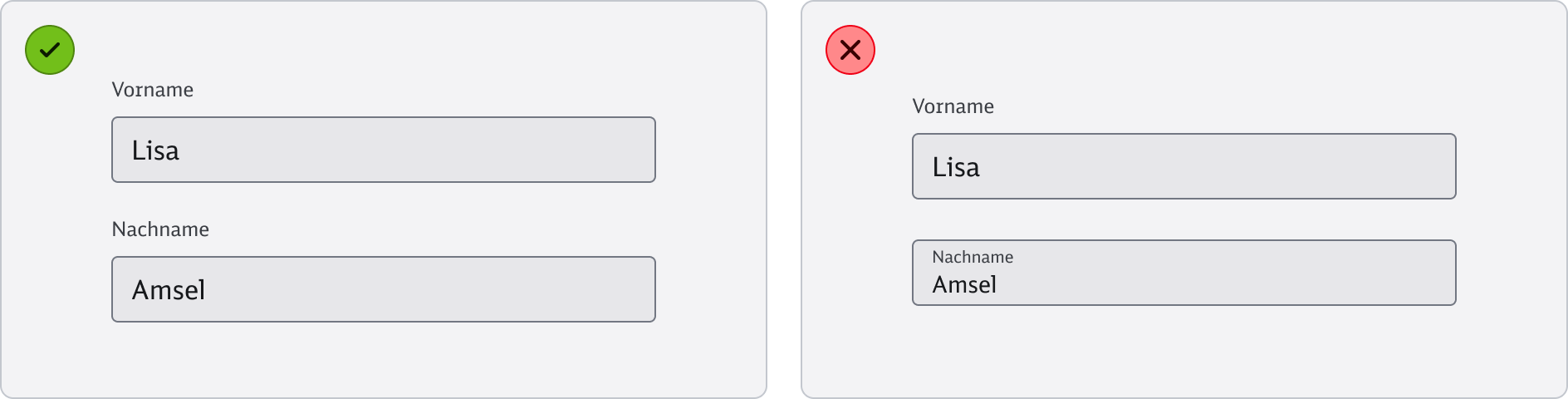Click the Vorname label in the green-check example
Screen dimensions: 1568x399
pyautogui.click(x=153, y=90)
